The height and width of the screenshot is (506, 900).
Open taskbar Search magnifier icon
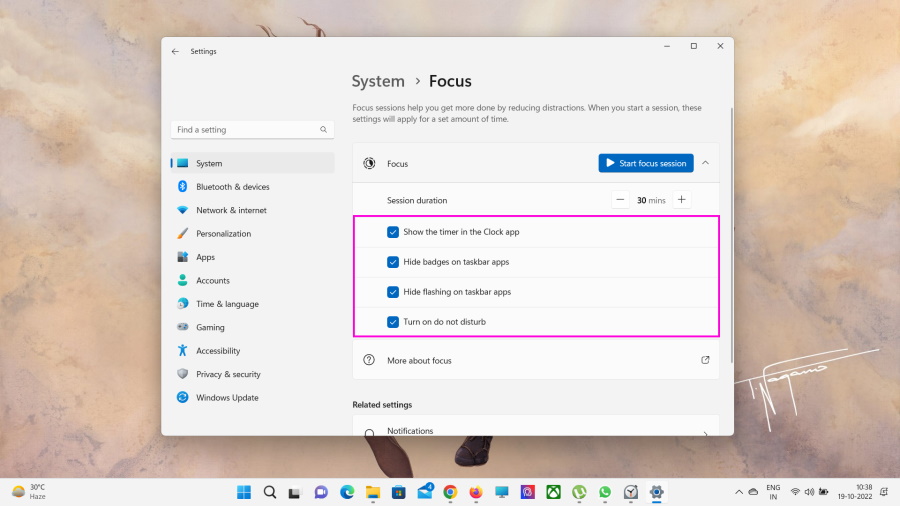coord(270,492)
